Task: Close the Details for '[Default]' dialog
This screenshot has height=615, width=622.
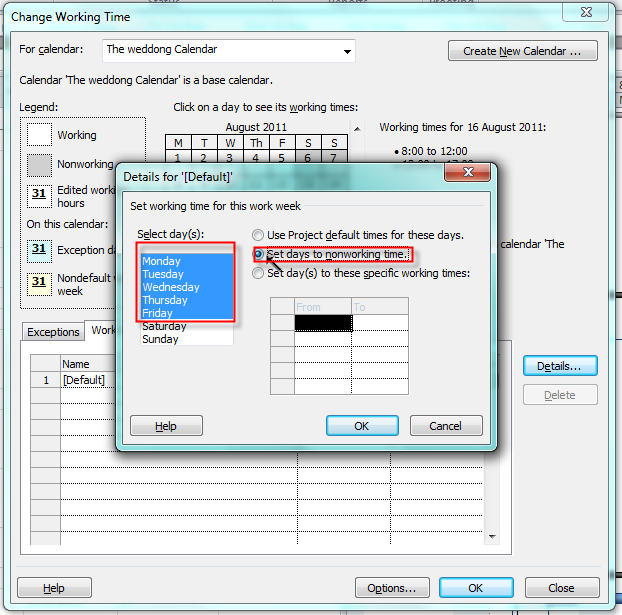Action: pyautogui.click(x=468, y=175)
